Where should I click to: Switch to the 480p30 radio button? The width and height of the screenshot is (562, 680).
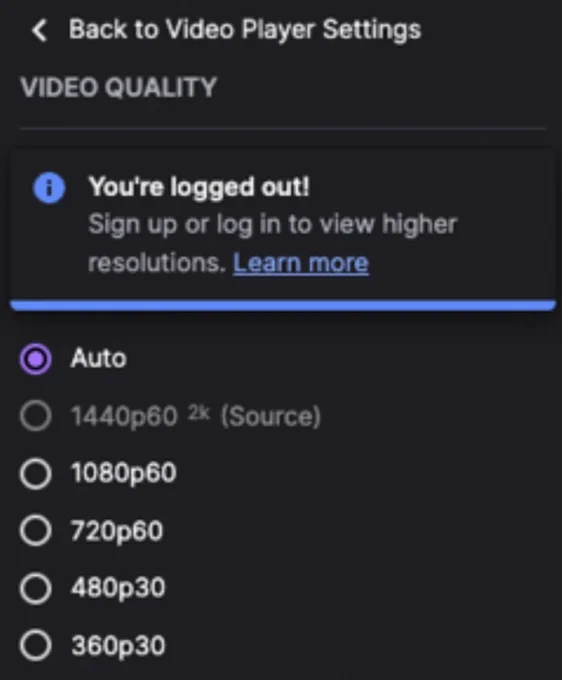(36, 588)
